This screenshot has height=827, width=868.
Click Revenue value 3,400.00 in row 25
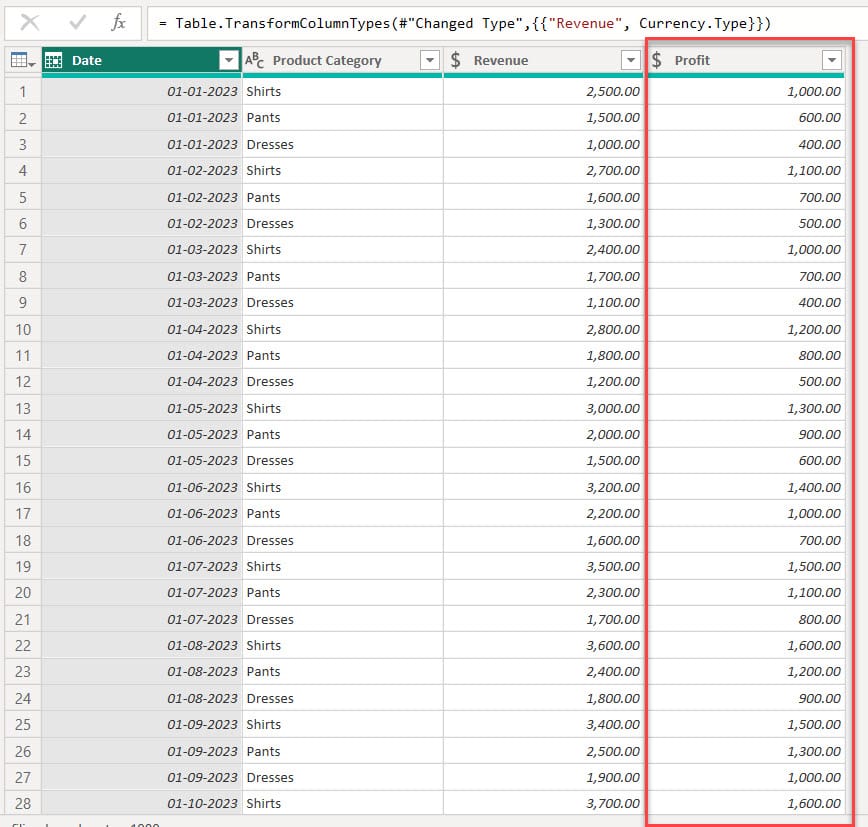point(613,725)
